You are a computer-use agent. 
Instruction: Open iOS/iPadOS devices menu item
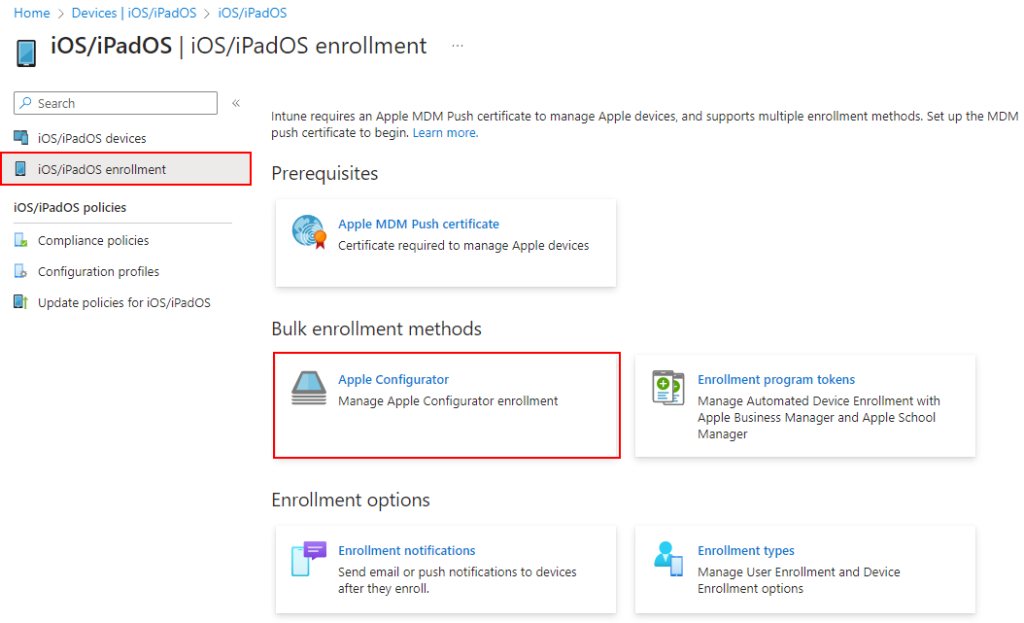[91, 138]
